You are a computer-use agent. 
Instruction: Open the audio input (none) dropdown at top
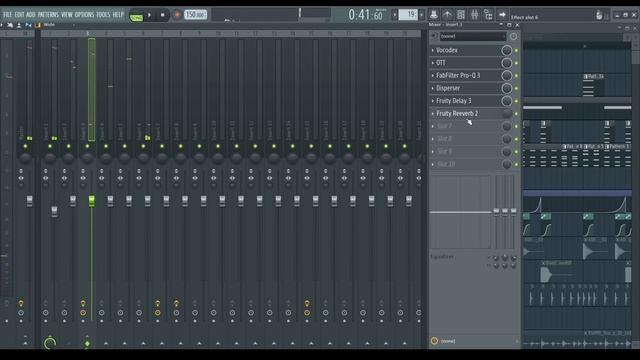click(472, 36)
